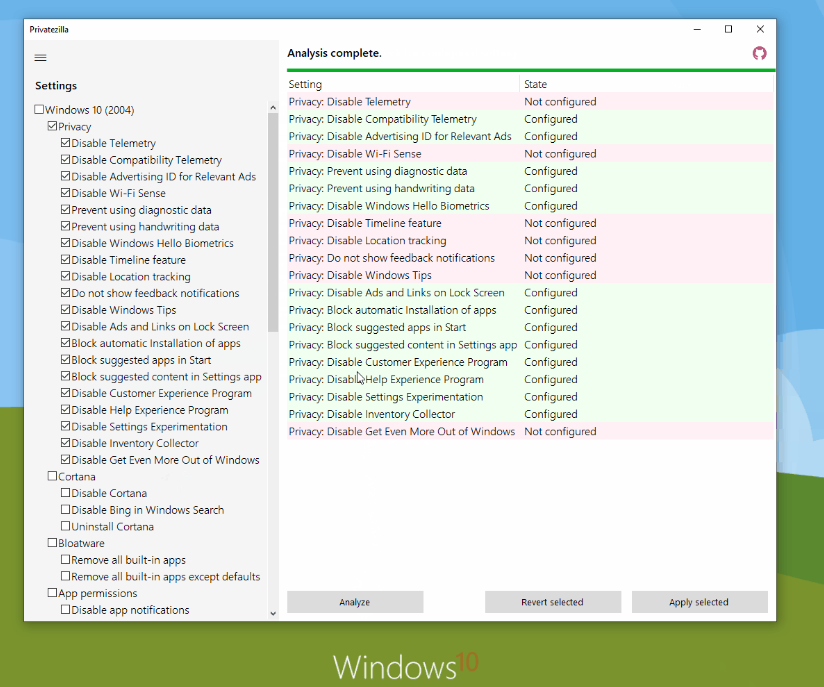This screenshot has width=824, height=687.
Task: Uncheck Disable Telemetry checkbox
Action: coord(65,143)
